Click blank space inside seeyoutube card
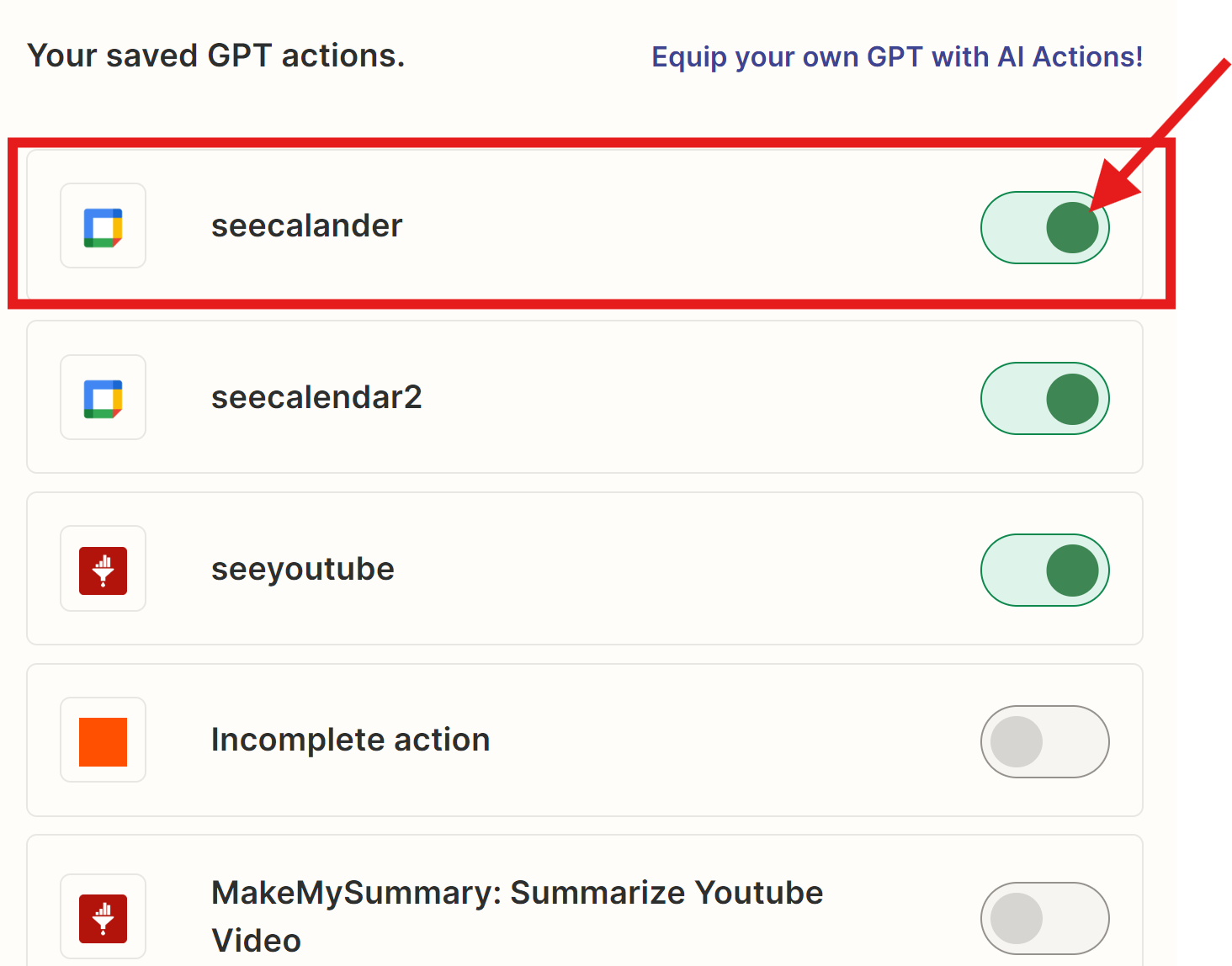 click(673, 570)
